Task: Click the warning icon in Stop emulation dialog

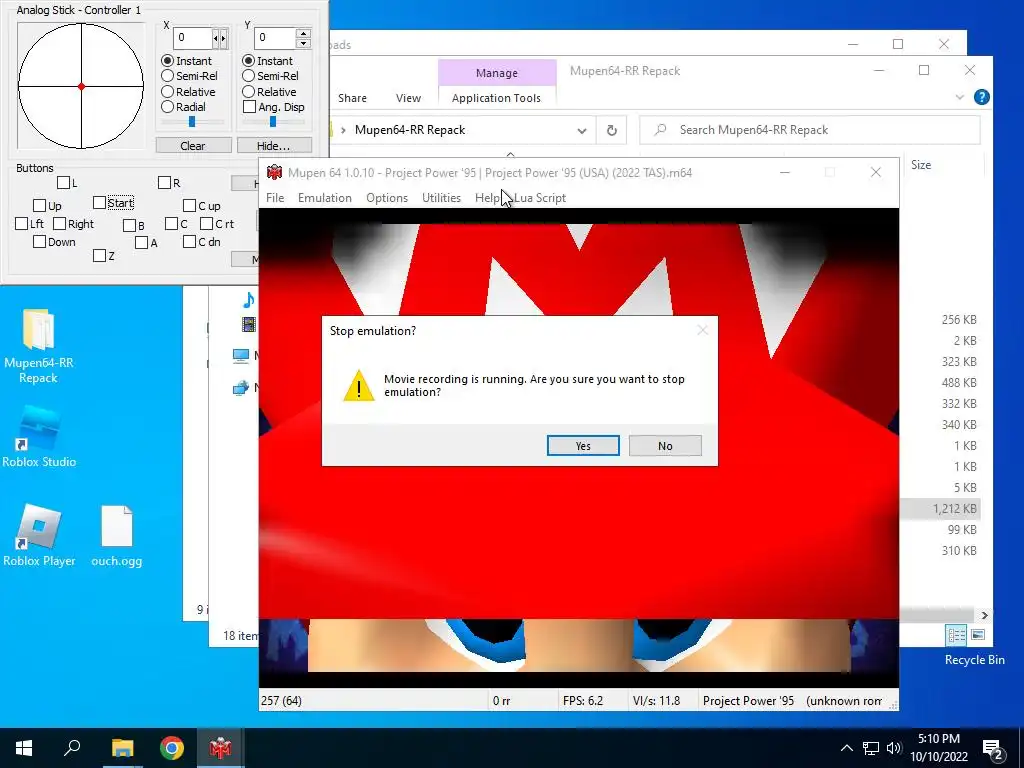Action: [x=359, y=385]
